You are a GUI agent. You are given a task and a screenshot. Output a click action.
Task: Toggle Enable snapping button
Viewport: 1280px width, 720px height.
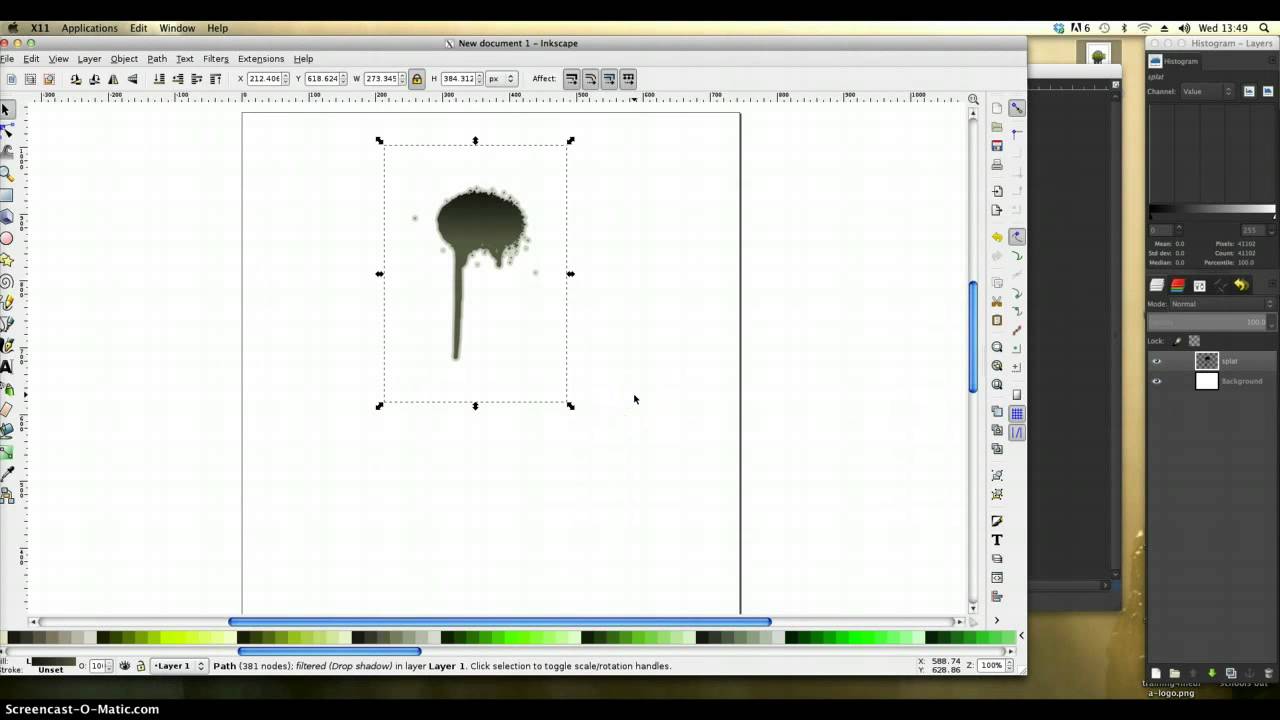1017,108
